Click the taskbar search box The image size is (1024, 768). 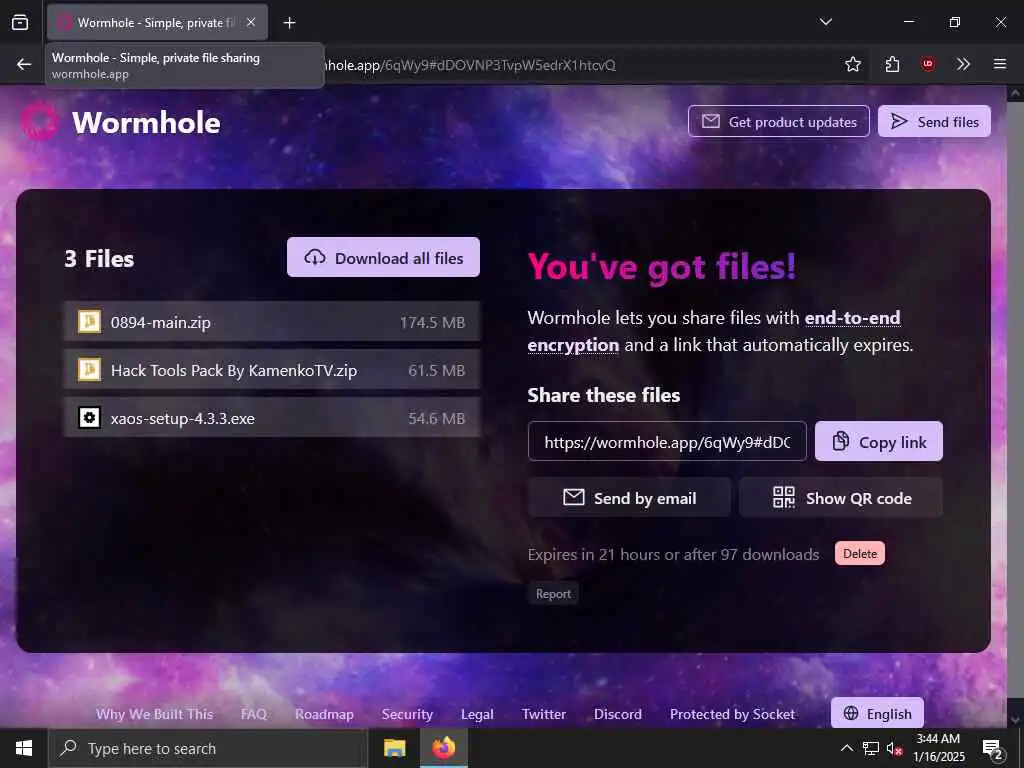tap(208, 748)
